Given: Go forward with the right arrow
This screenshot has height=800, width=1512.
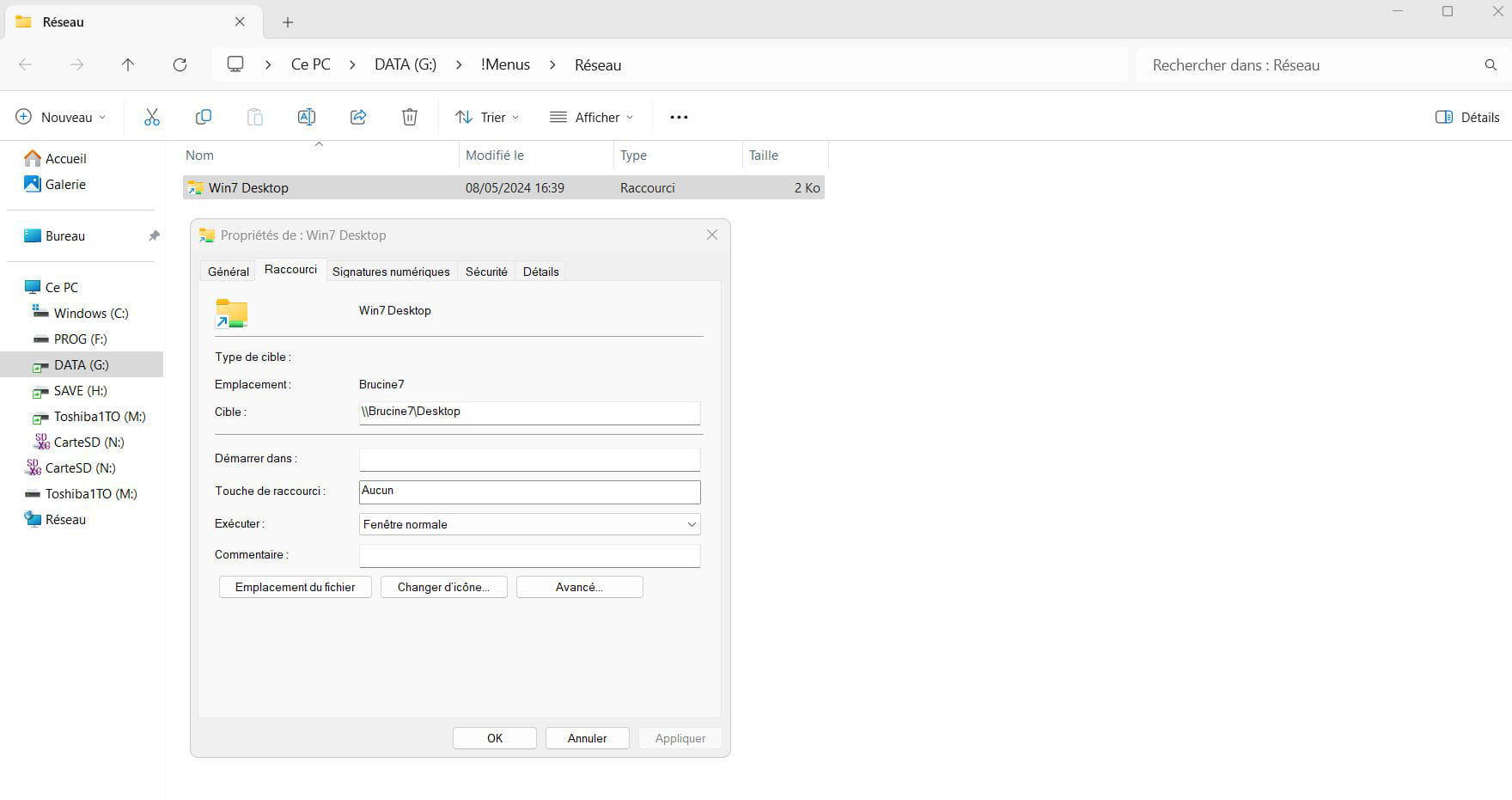Looking at the screenshot, I should pyautogui.click(x=76, y=64).
